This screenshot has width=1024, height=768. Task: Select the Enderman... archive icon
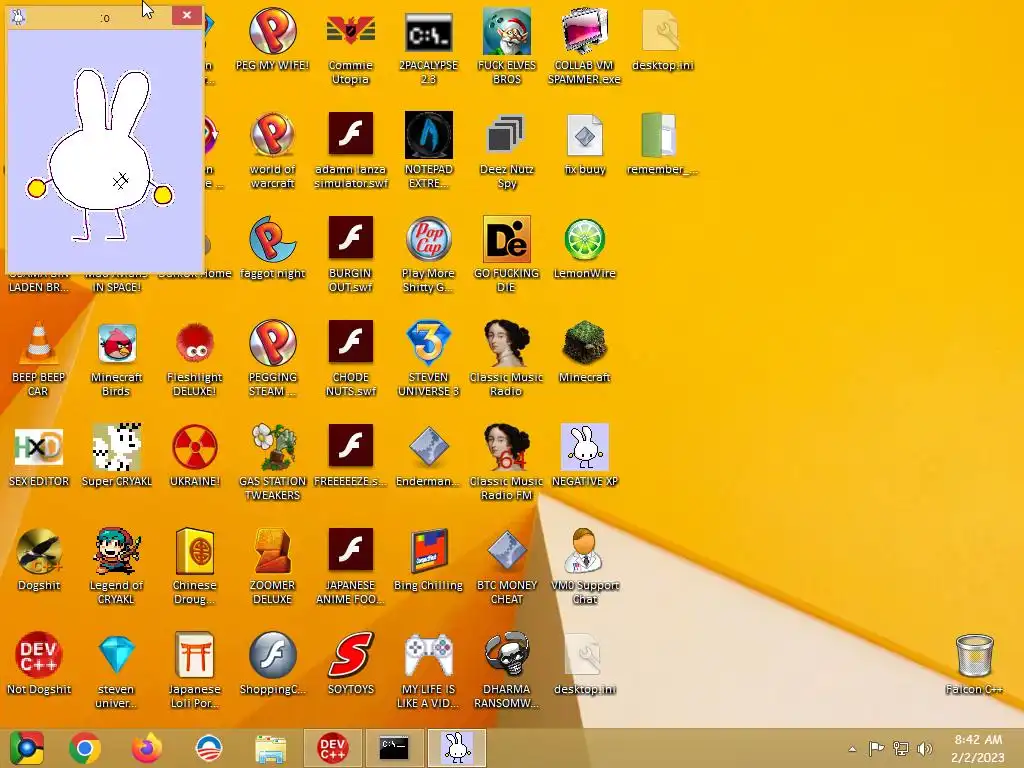point(428,447)
